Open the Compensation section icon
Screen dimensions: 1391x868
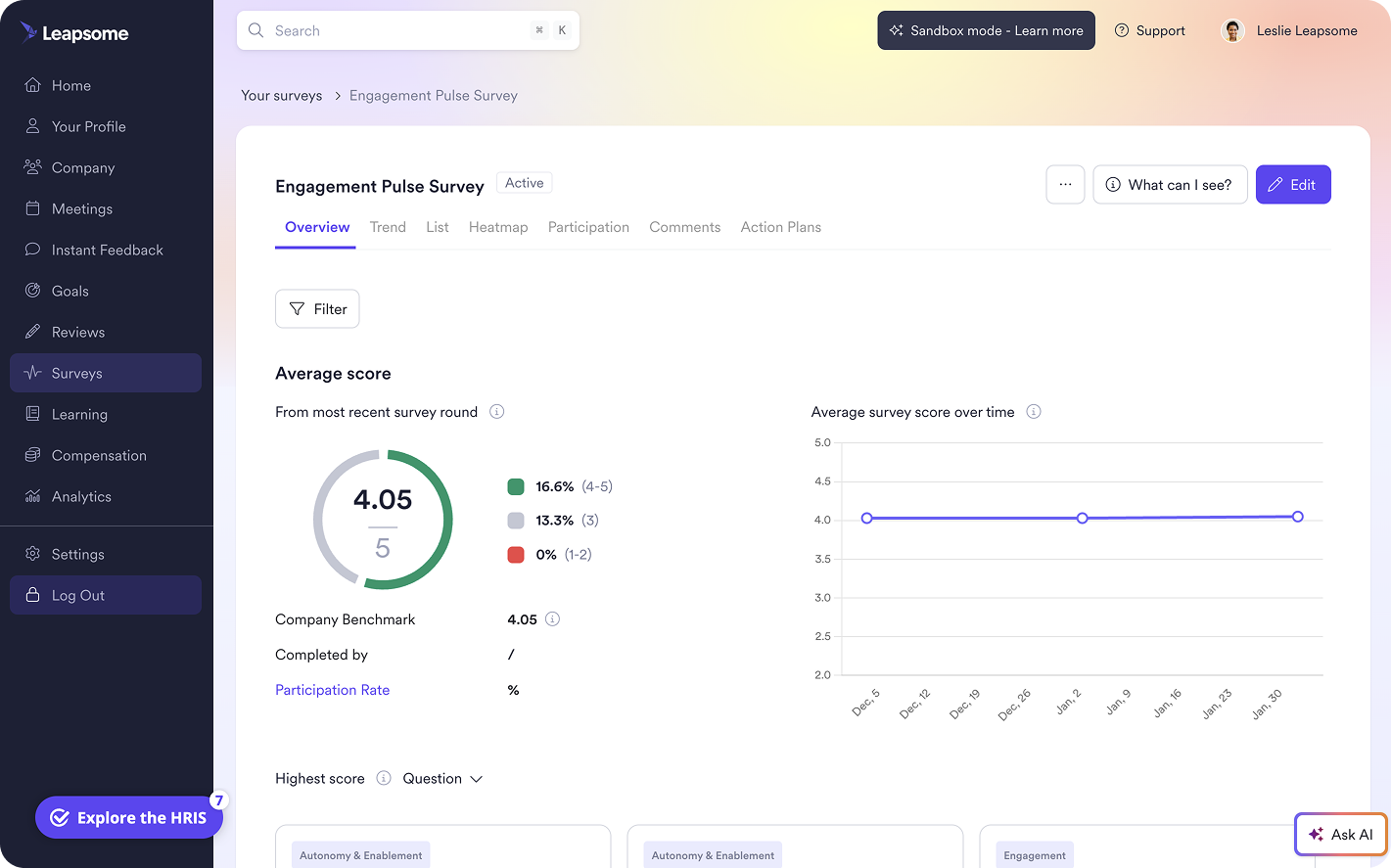(x=32, y=455)
